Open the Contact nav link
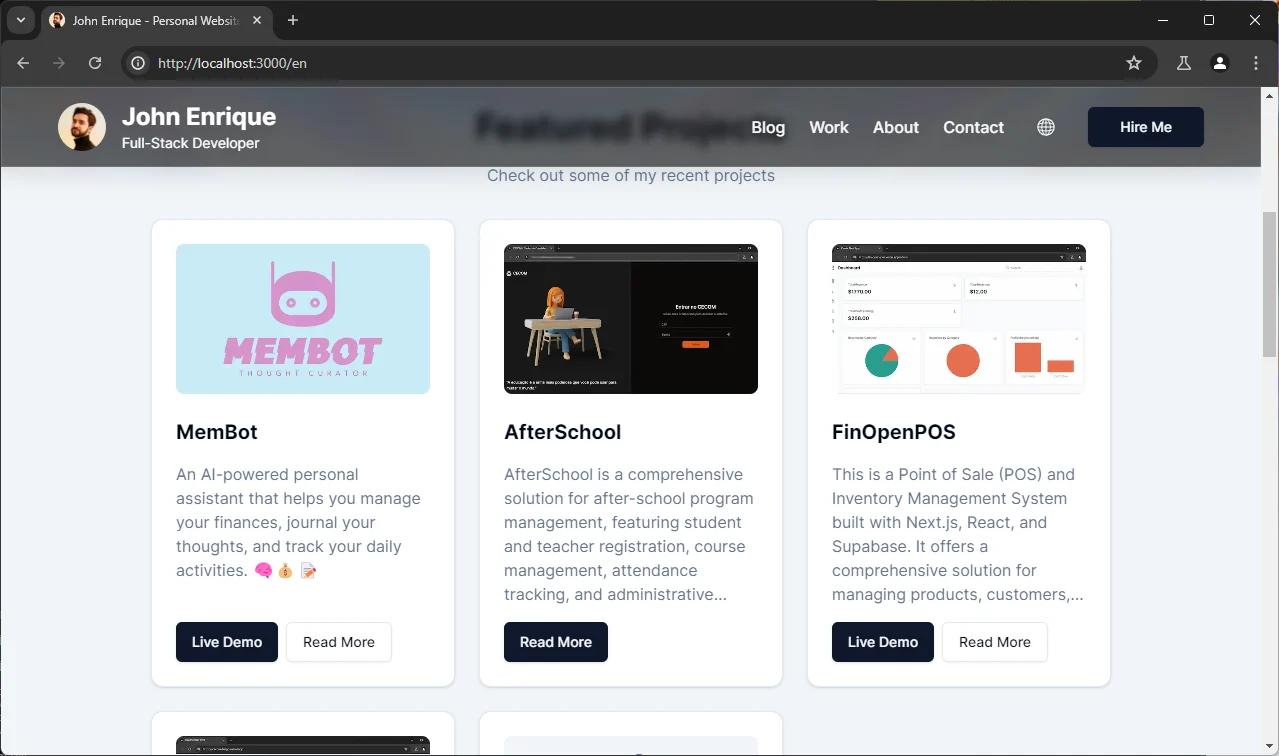Screen dimensions: 1279x756 (x=973, y=127)
